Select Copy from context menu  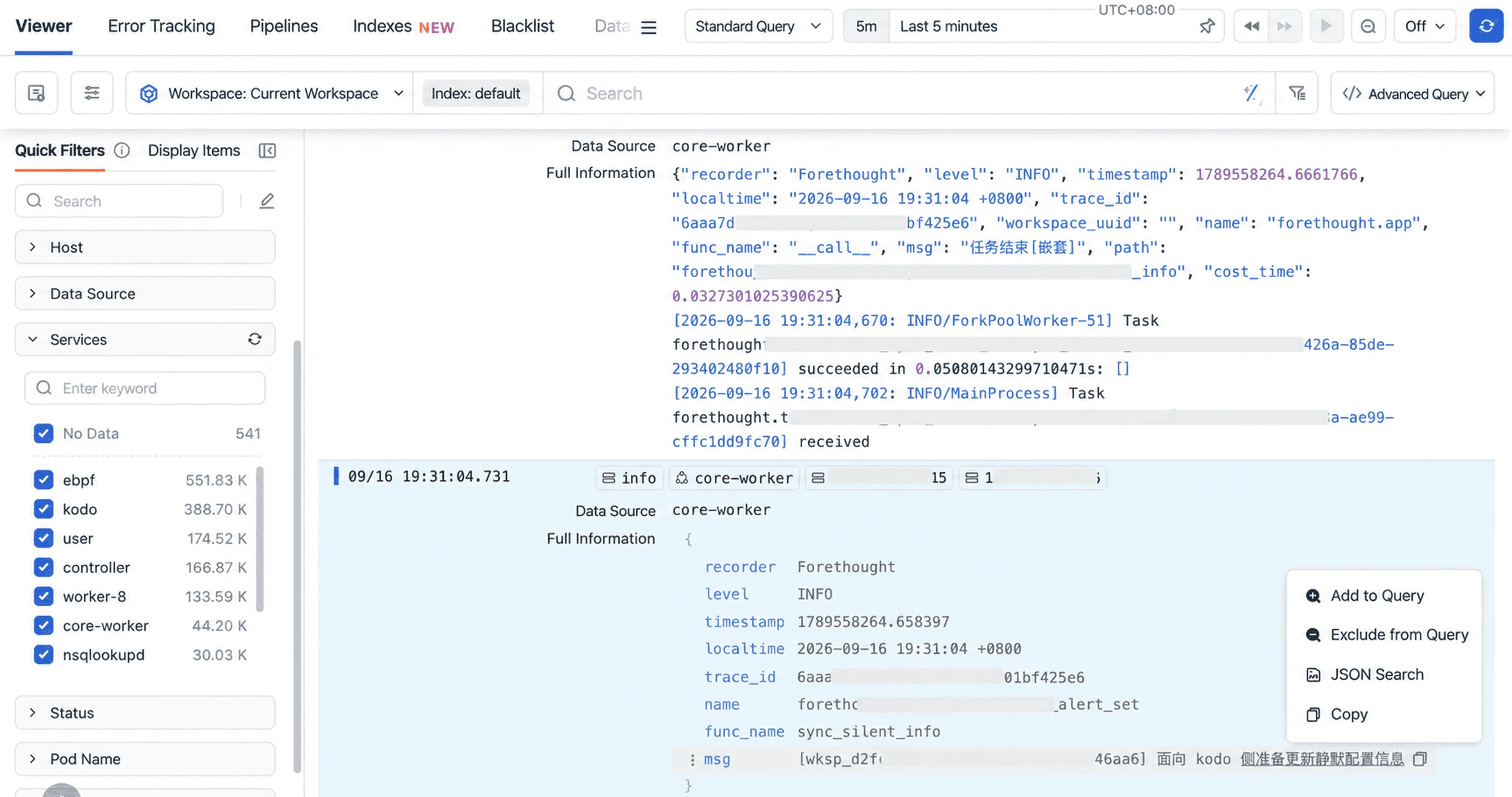[x=1384, y=714]
